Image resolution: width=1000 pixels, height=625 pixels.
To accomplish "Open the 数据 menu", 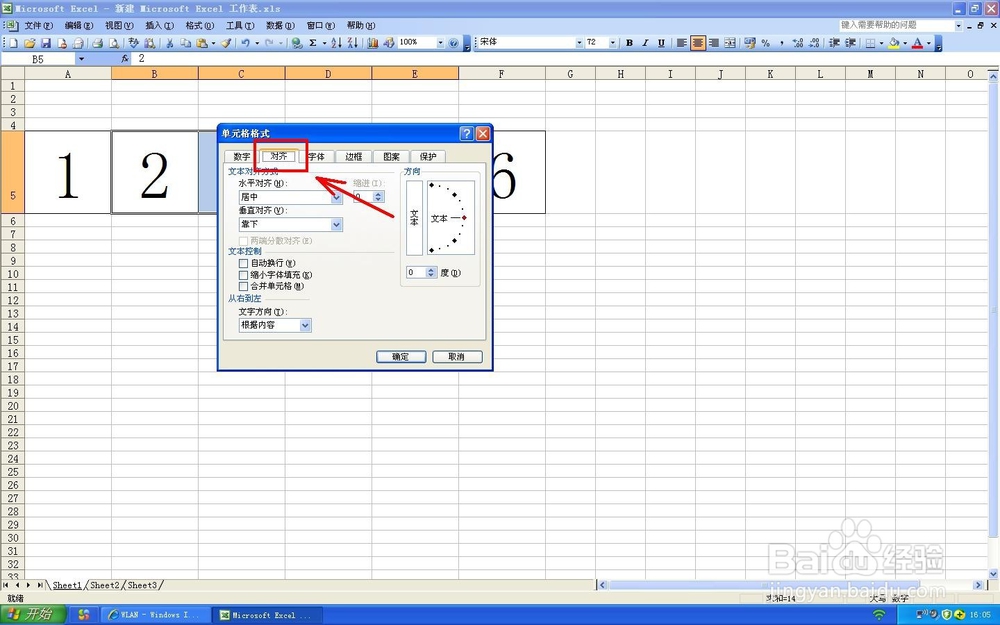I will pyautogui.click(x=280, y=26).
